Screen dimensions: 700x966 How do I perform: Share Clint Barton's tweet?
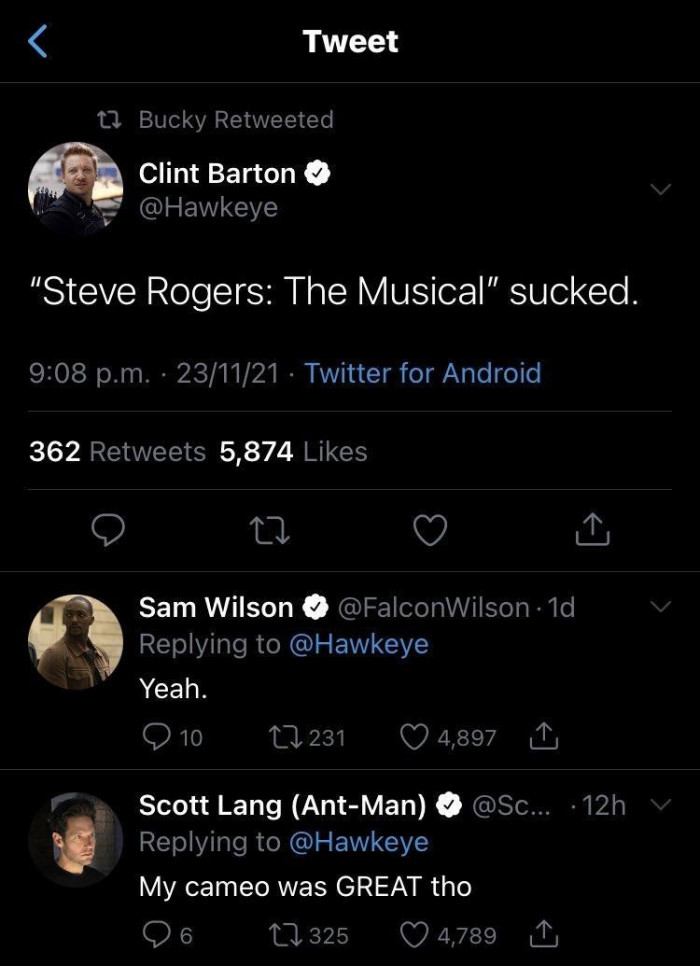coord(591,531)
